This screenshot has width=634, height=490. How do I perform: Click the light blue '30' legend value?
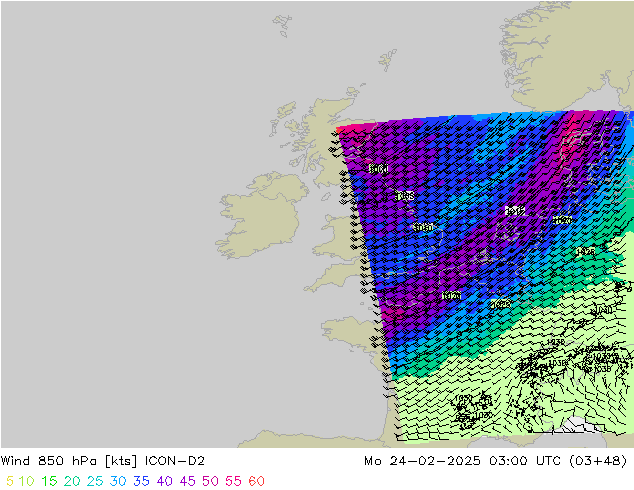[118, 481]
